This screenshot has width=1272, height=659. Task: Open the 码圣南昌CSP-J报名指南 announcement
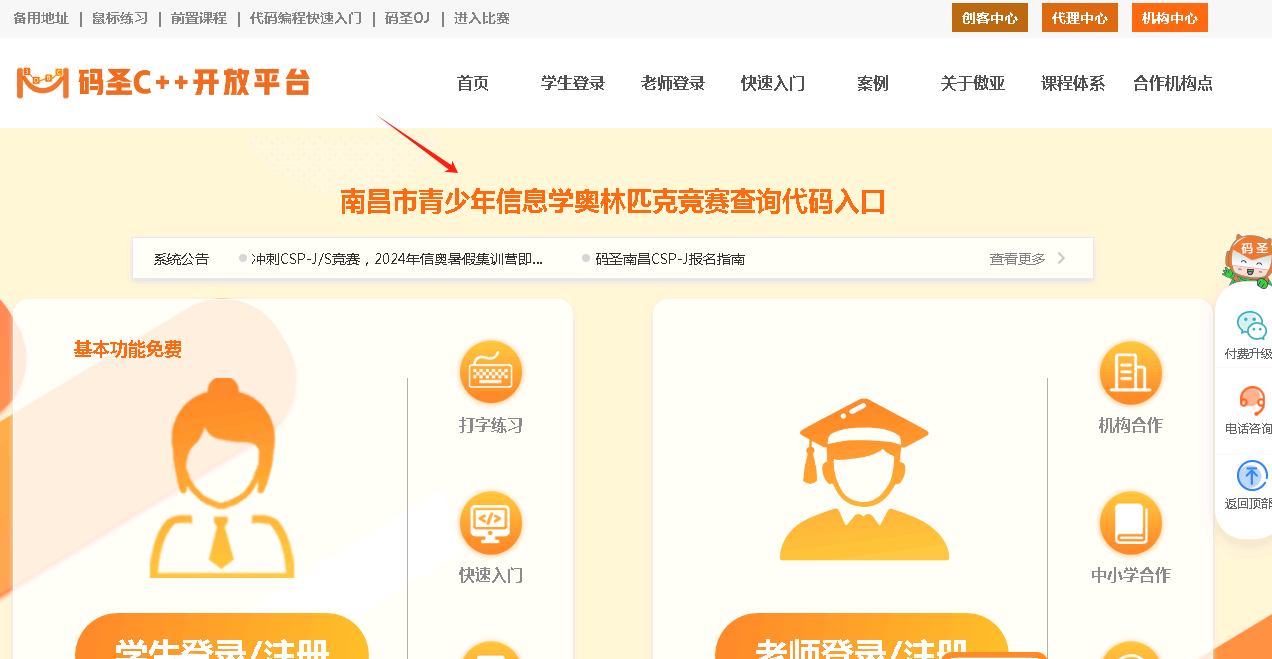tap(670, 259)
